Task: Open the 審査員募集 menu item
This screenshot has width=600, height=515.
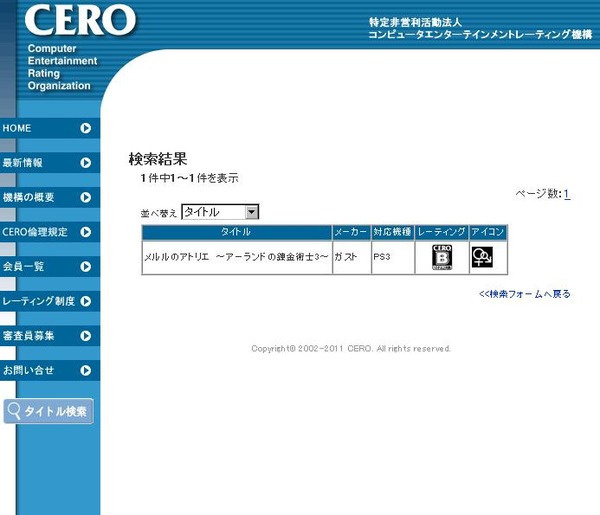Action: click(50, 336)
